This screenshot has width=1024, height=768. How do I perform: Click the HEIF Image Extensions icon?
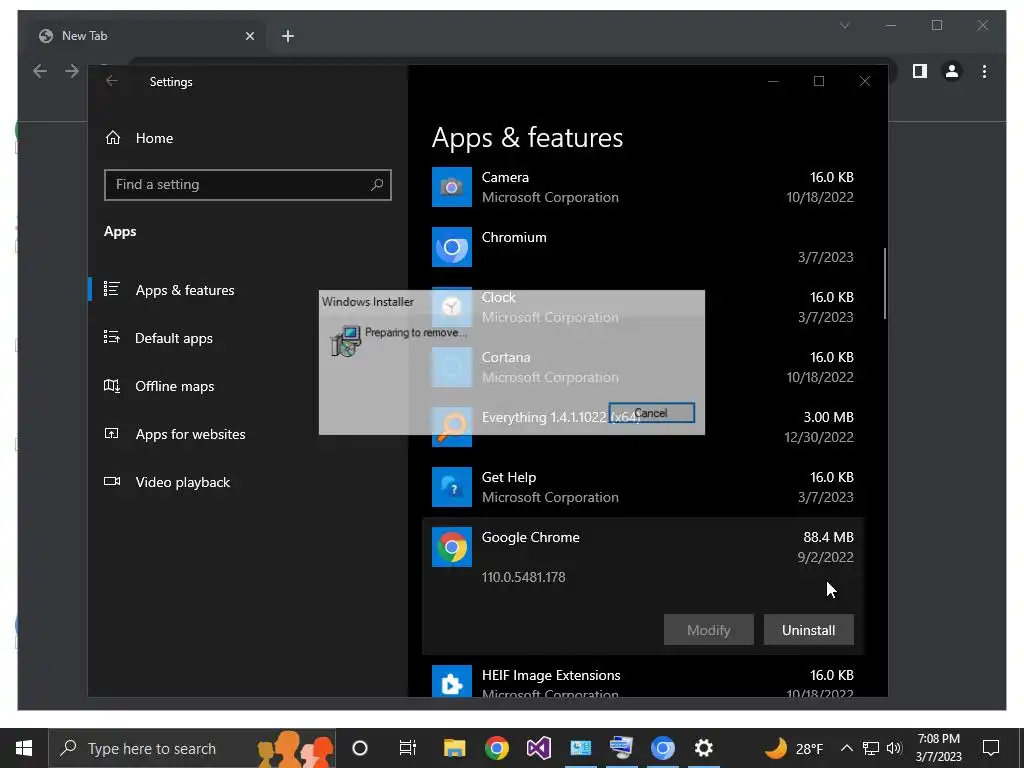click(x=451, y=681)
